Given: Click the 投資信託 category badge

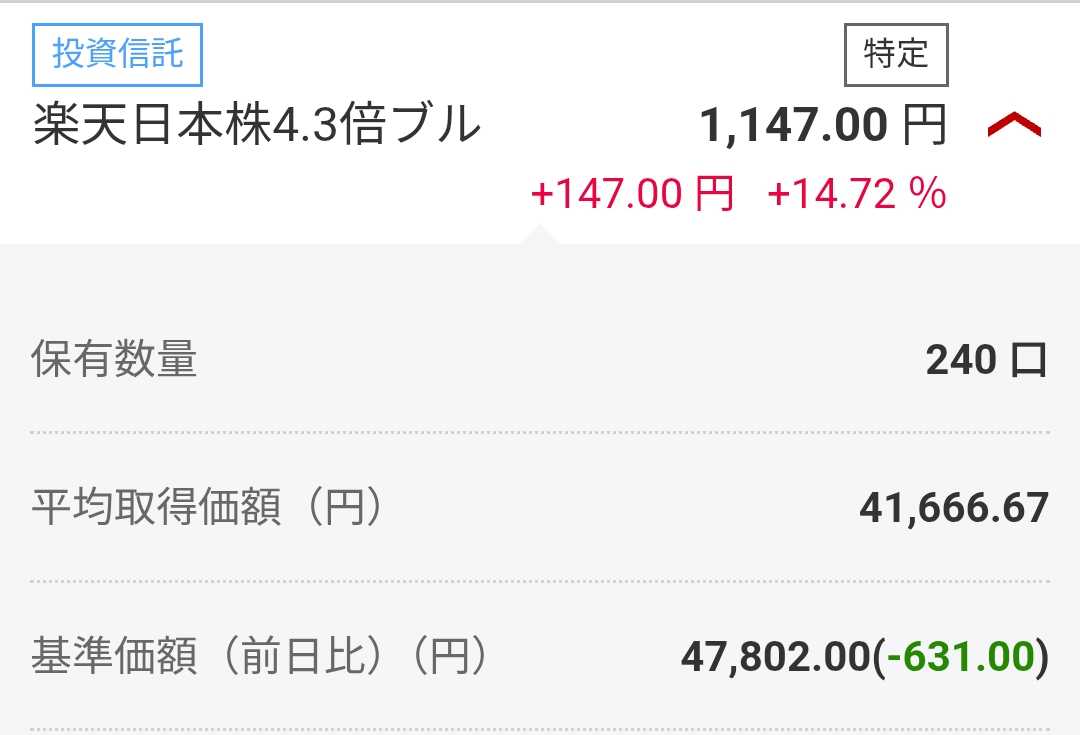Looking at the screenshot, I should (x=118, y=54).
